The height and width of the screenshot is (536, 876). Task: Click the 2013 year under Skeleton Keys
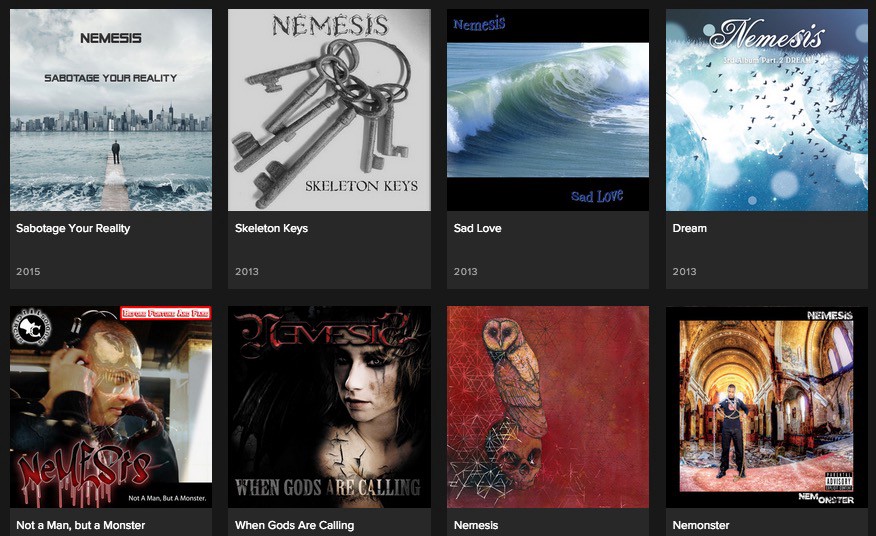(246, 272)
